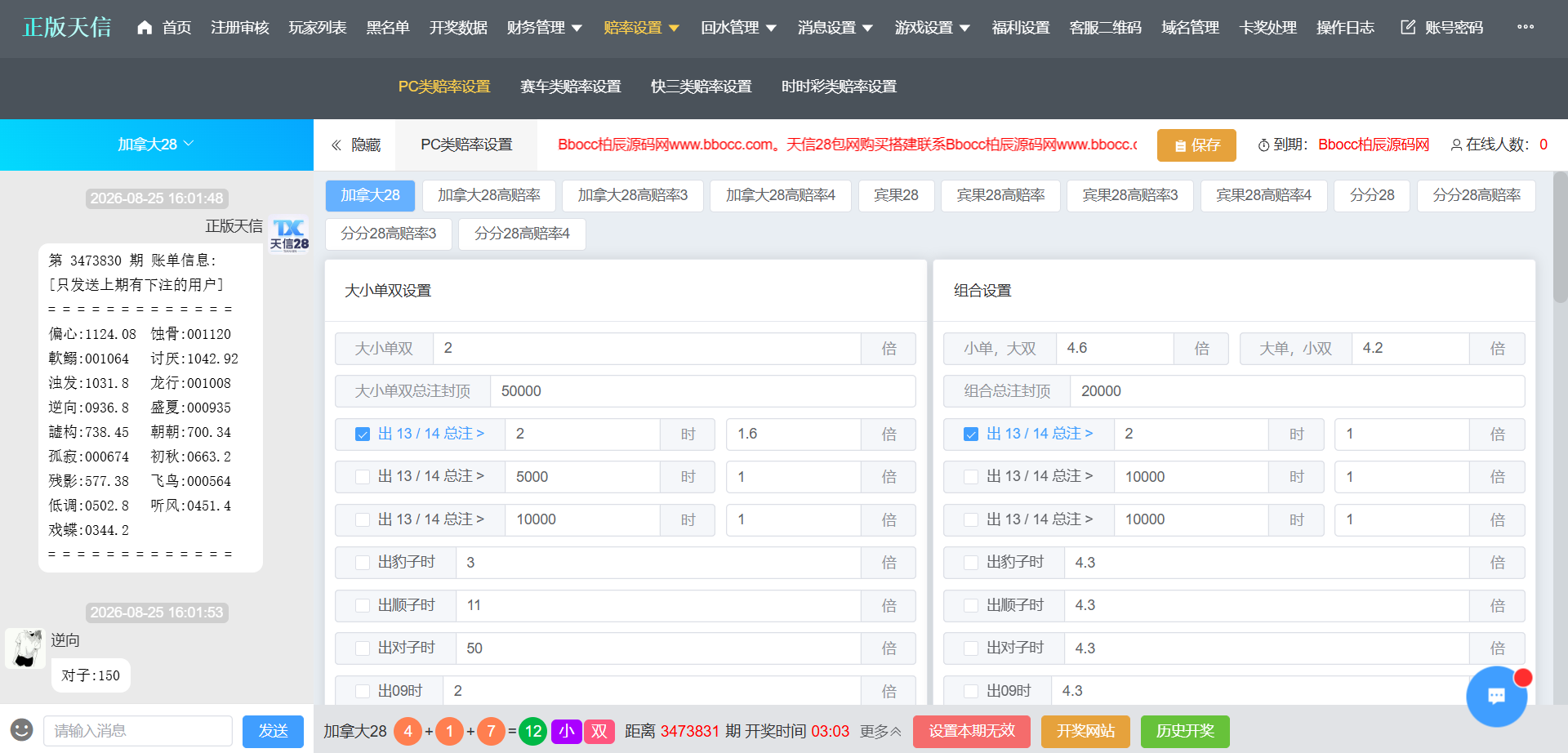The width and height of the screenshot is (1568, 753).
Task: Click the 大小单双总注封顶 input showing 50000
Action: pos(702,392)
